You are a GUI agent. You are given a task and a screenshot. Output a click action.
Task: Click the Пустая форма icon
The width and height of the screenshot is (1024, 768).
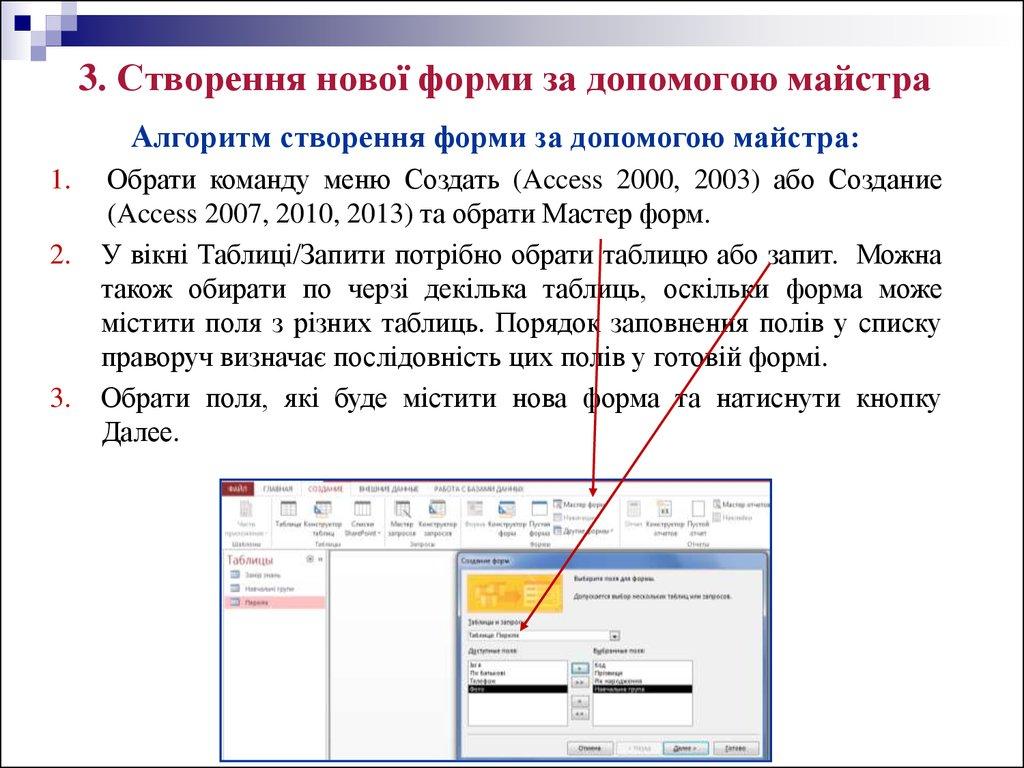539,515
